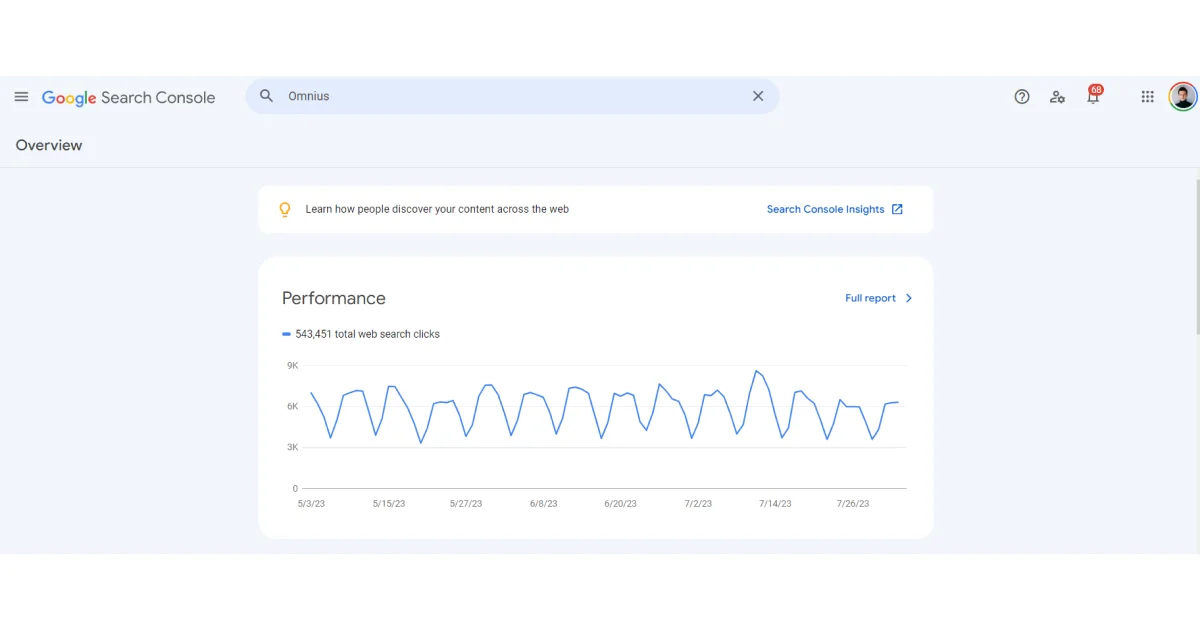Click the 5/27/23 date label
The width and height of the screenshot is (1200, 630).
click(466, 504)
